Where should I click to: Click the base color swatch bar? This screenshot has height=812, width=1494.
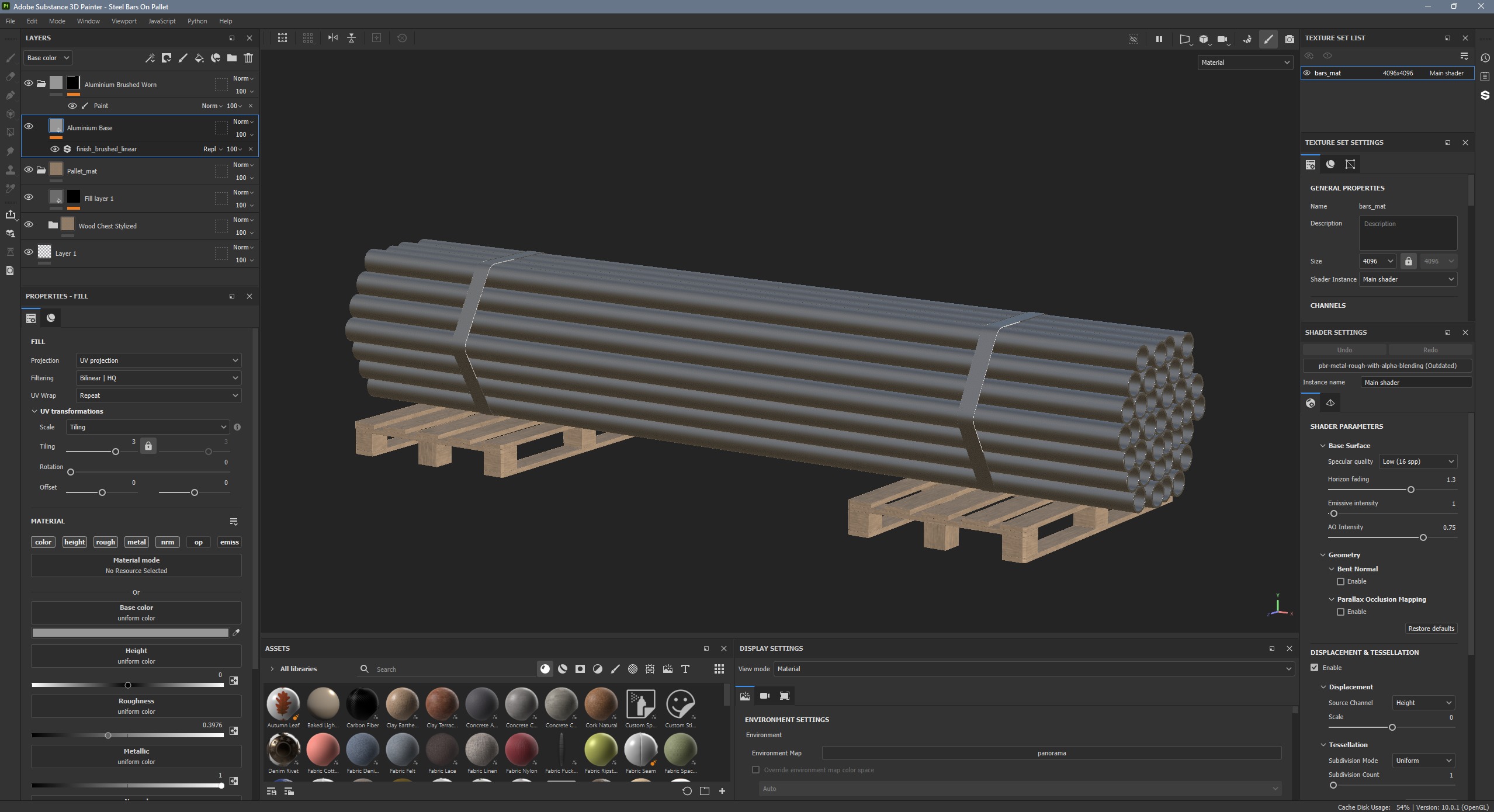coord(130,633)
